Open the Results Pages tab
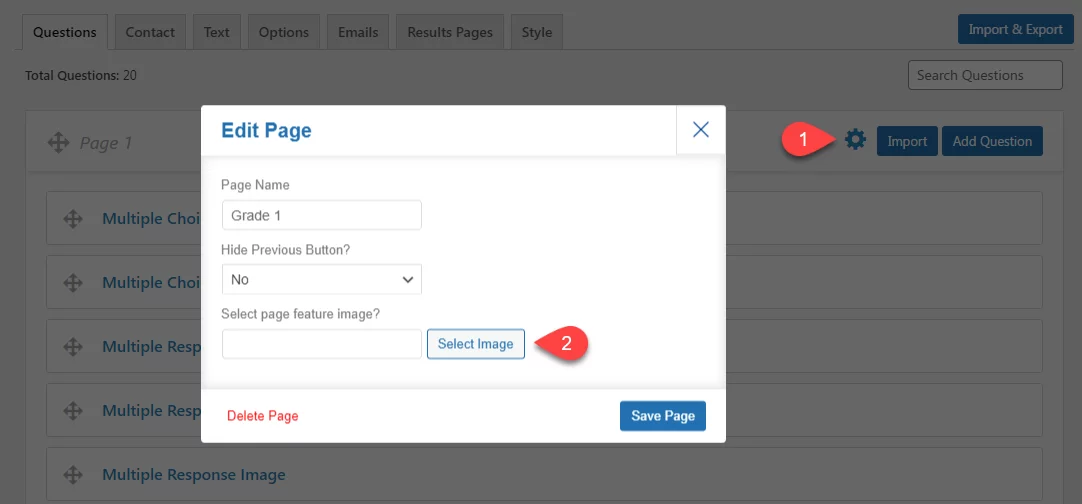The image size is (1082, 504). (x=450, y=32)
